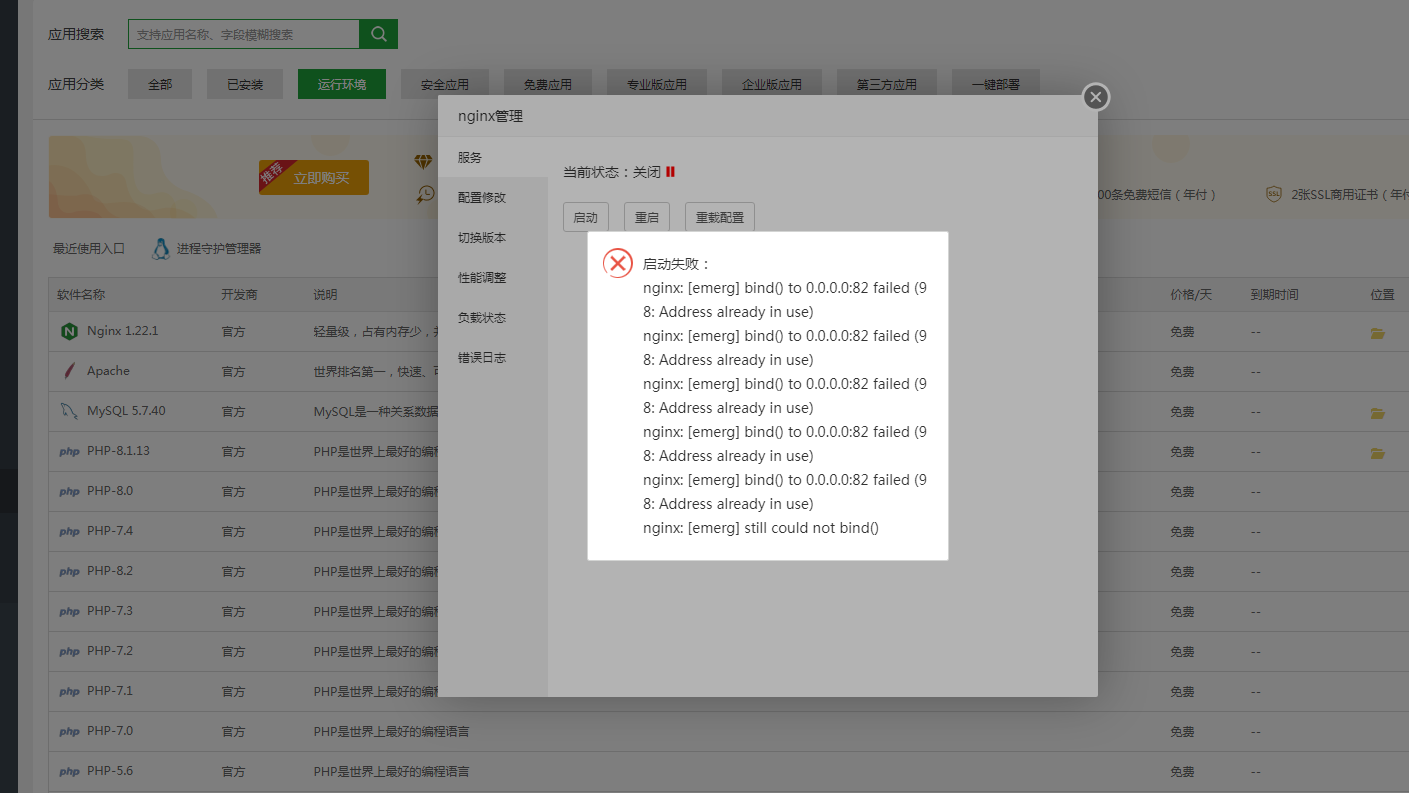Screen dimensions: 1409x793
Task: Click the 软件名称 column header
Action: (x=81, y=295)
